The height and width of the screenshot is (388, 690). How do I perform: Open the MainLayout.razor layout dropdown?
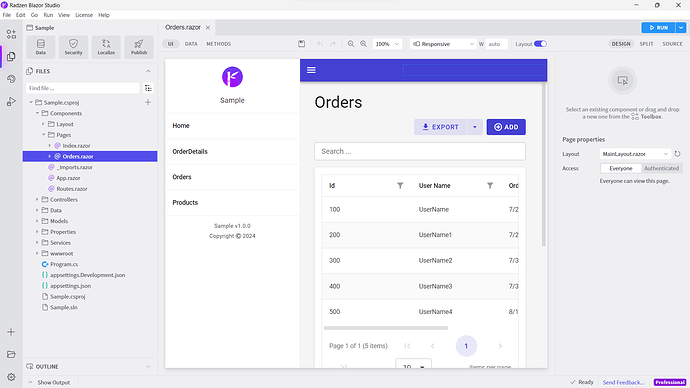point(635,154)
